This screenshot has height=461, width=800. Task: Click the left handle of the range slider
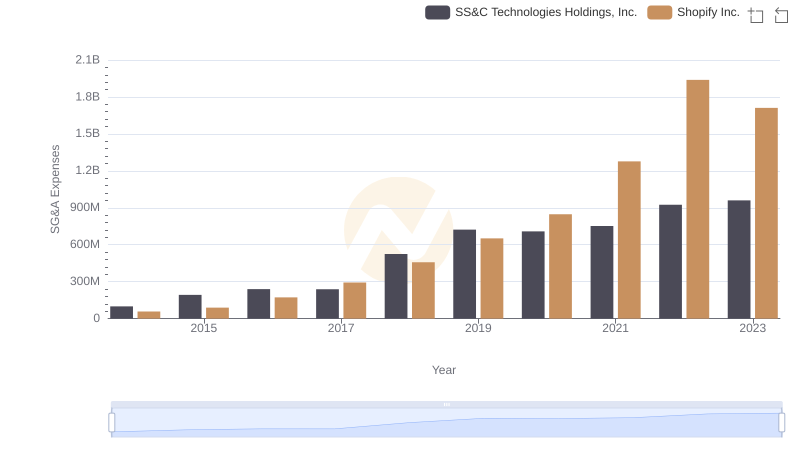tap(112, 423)
